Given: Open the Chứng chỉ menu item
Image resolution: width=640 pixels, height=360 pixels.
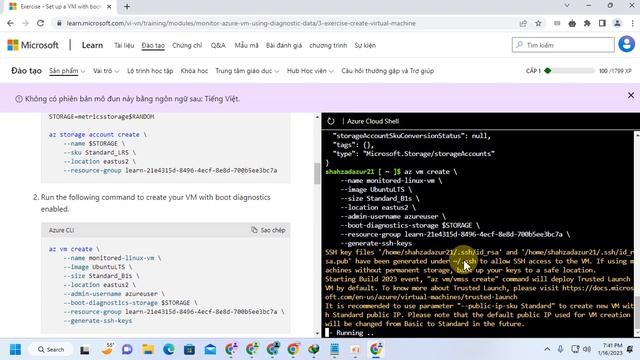Looking at the screenshot, I should (187, 45).
